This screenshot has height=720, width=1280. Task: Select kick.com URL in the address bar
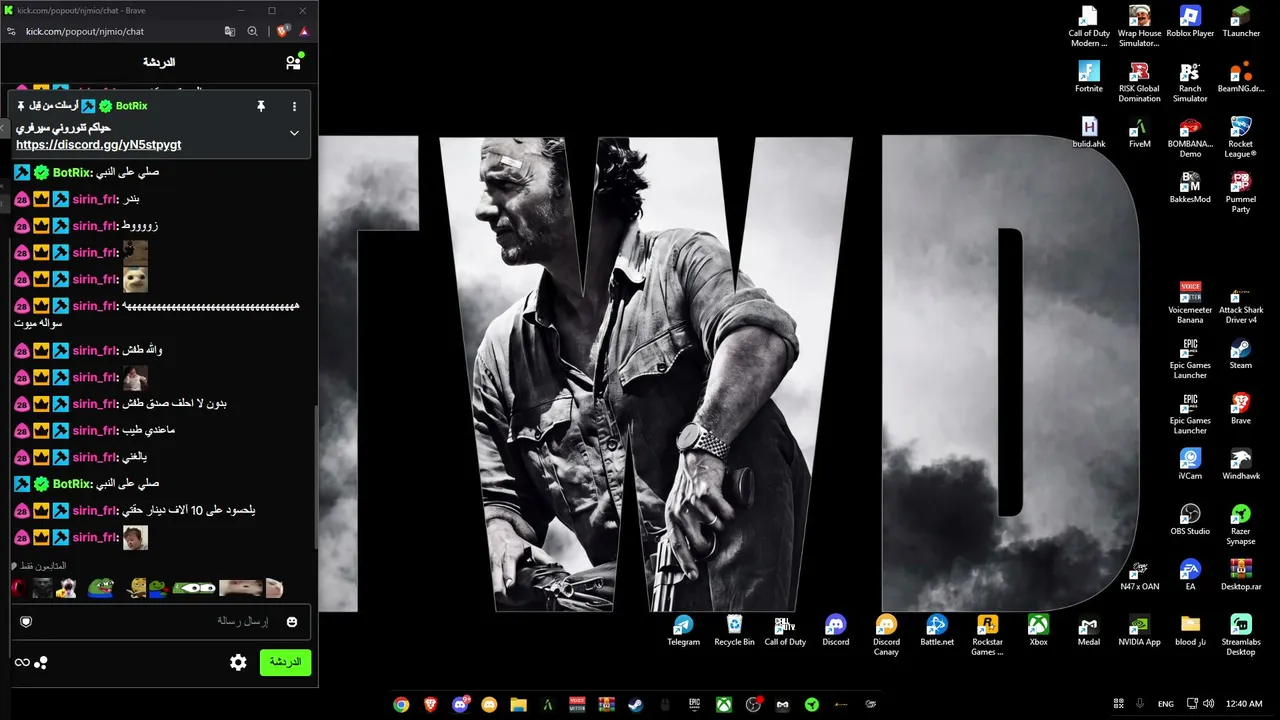[x=85, y=31]
